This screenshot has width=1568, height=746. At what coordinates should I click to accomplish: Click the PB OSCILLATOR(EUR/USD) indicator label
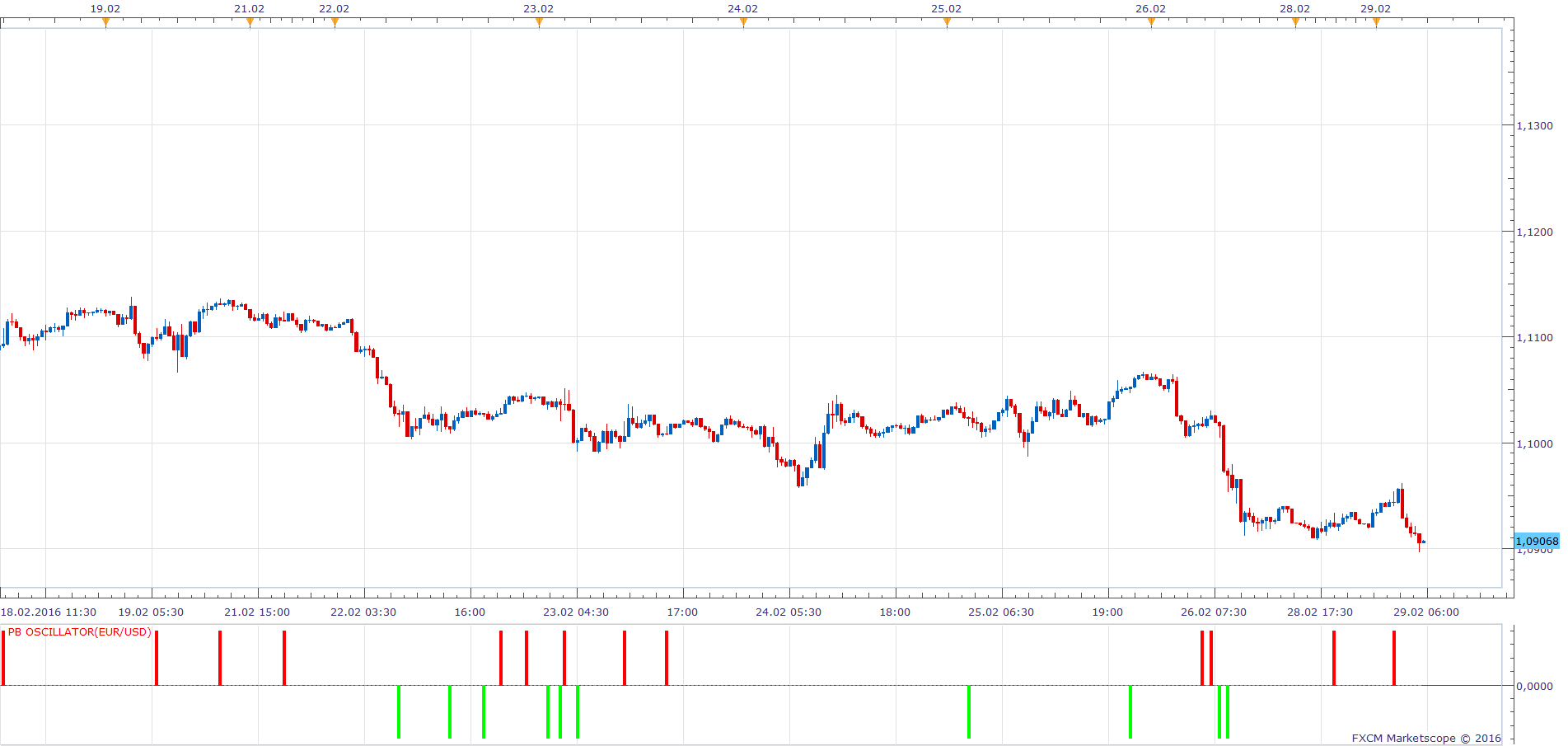tap(80, 632)
